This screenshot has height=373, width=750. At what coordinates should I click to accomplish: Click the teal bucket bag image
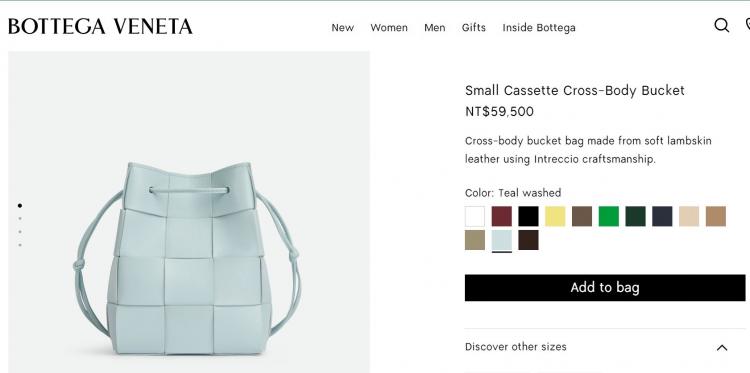click(x=188, y=258)
